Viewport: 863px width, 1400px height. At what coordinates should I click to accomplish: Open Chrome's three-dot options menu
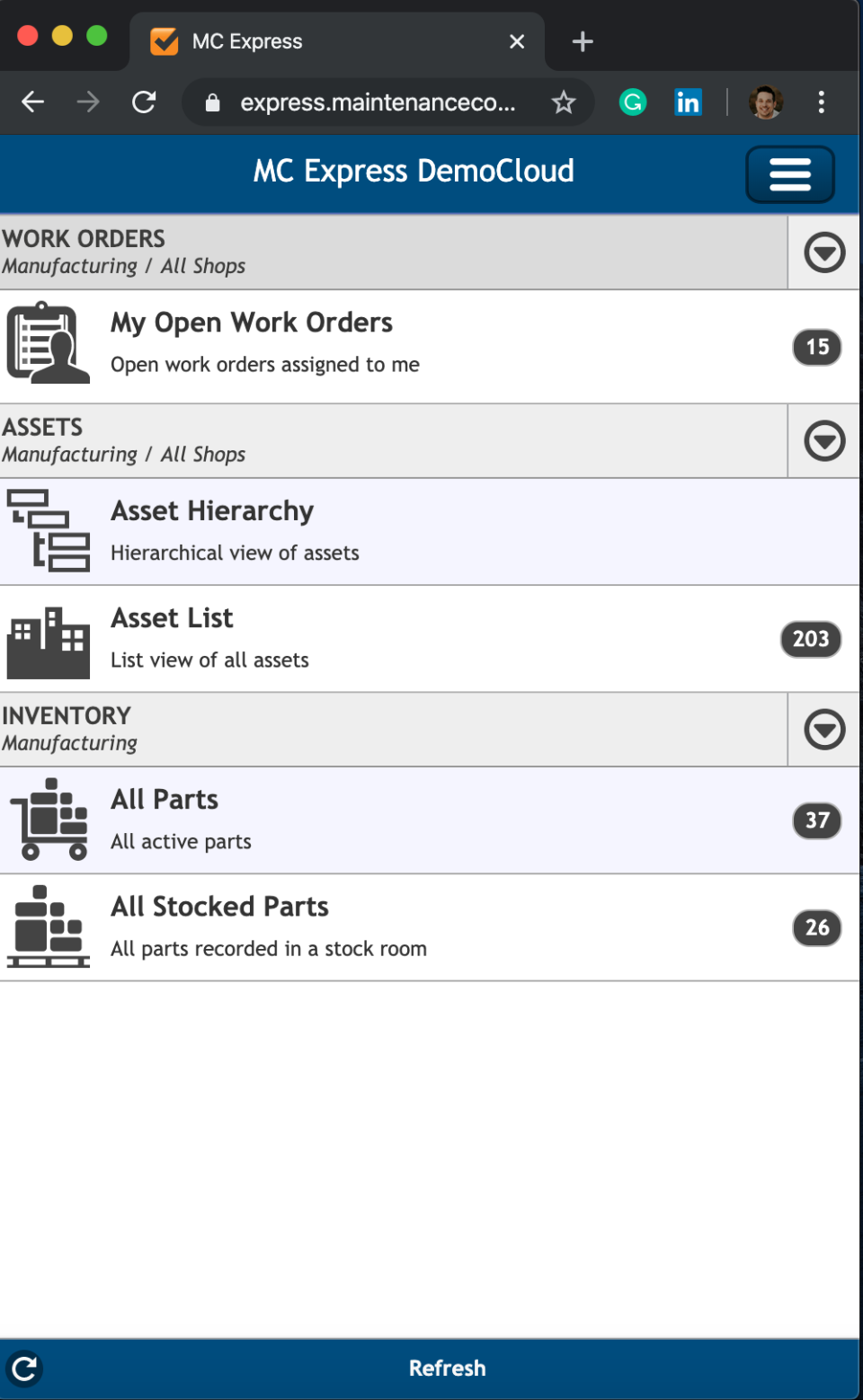pos(821,102)
